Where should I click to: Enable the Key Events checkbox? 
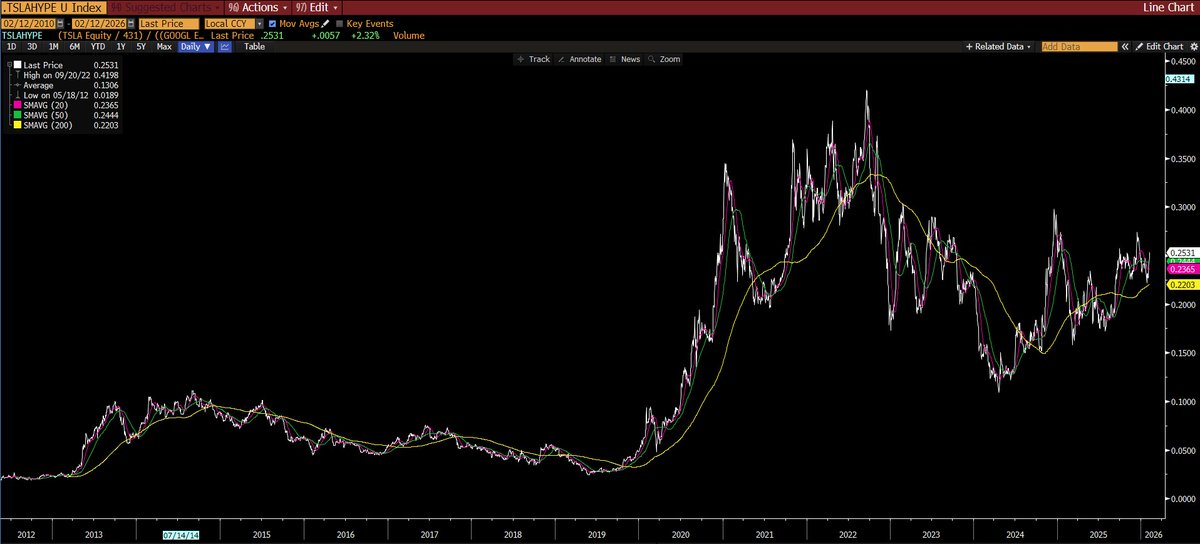coord(340,24)
